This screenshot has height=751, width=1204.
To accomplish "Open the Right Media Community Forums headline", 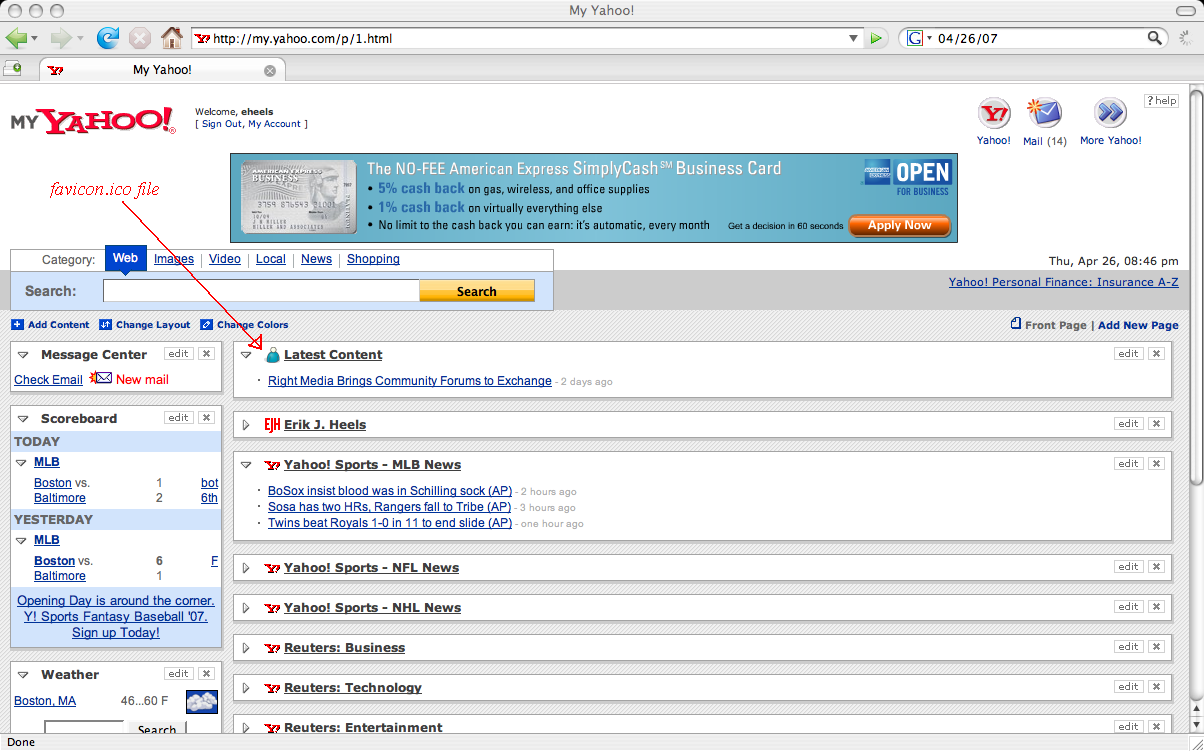I will click(410, 381).
